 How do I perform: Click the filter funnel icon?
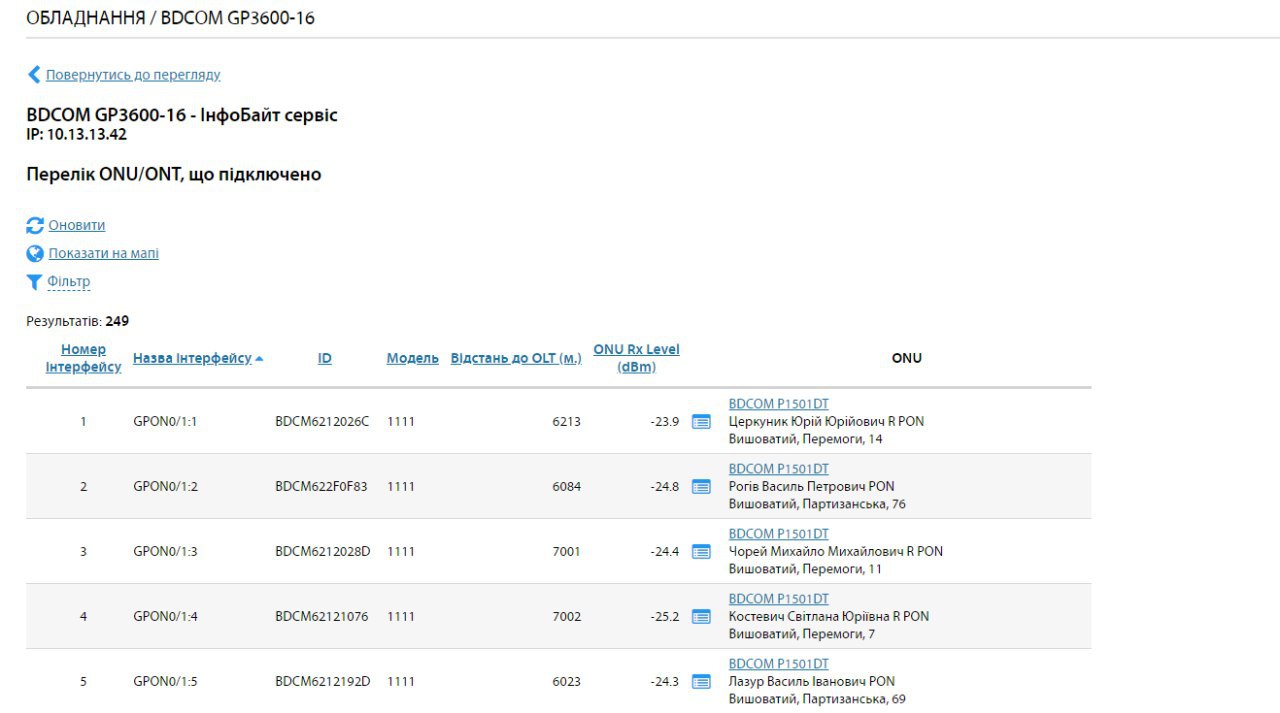click(34, 282)
